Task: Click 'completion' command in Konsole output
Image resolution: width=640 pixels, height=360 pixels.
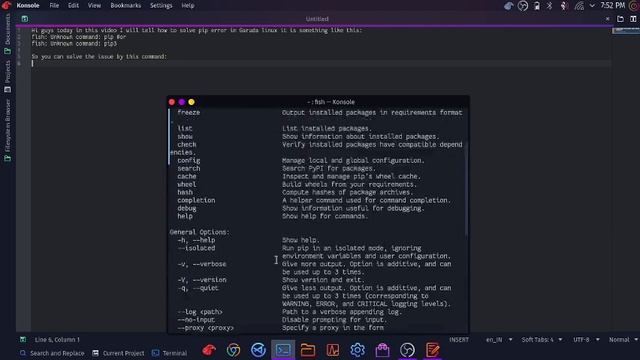Action: 196,200
